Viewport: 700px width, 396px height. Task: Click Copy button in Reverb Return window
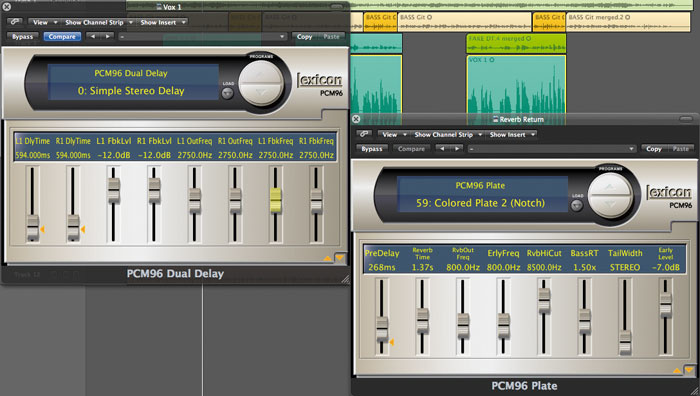(654, 149)
